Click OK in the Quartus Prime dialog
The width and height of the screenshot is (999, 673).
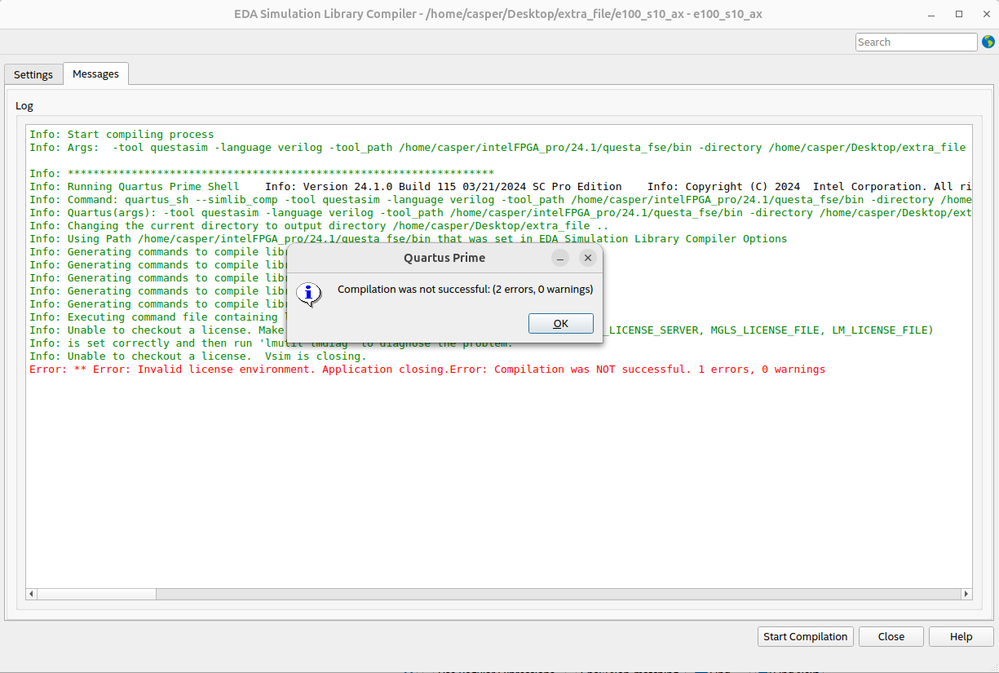(x=561, y=323)
